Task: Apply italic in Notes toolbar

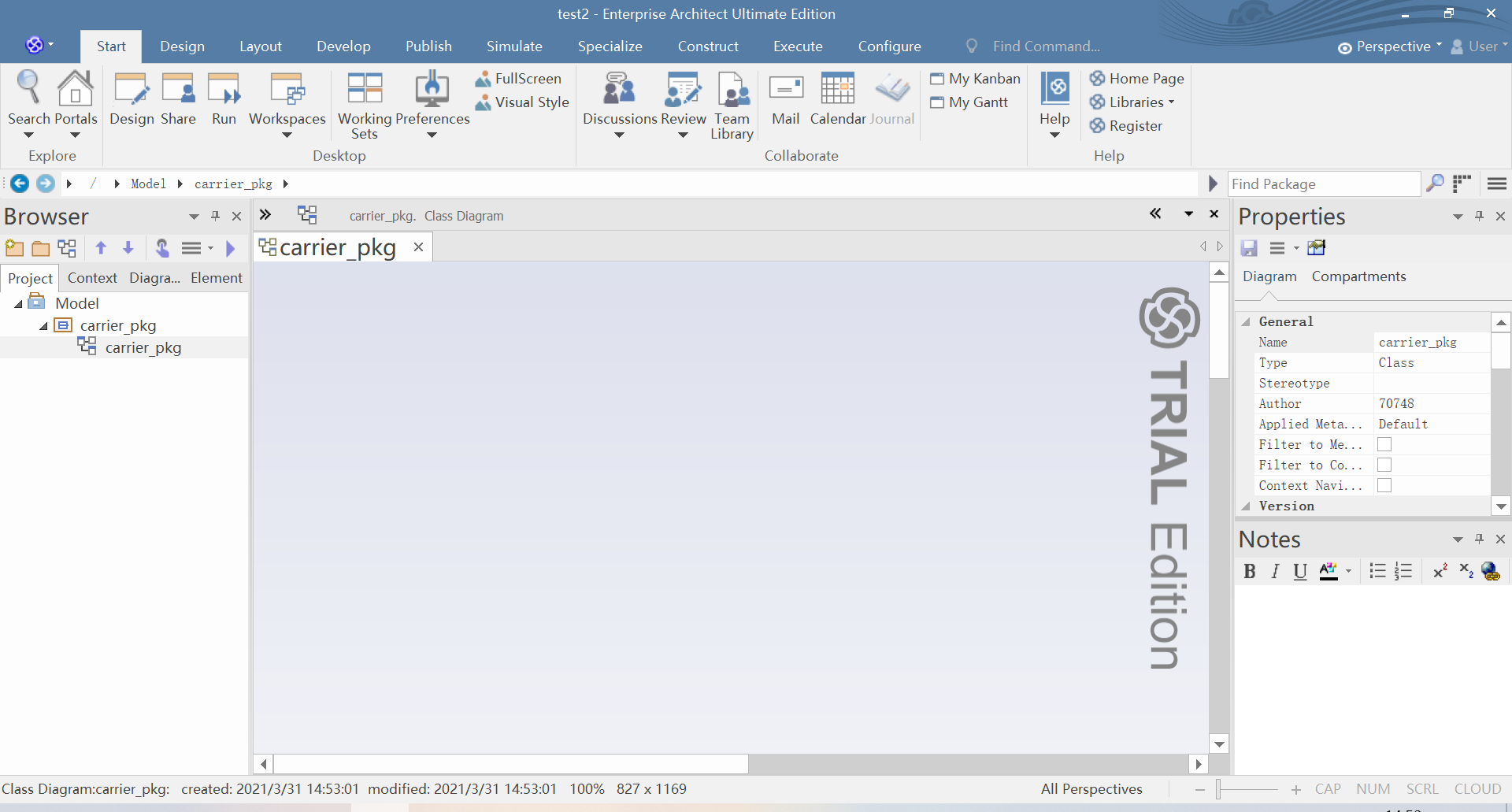Action: point(1275,571)
